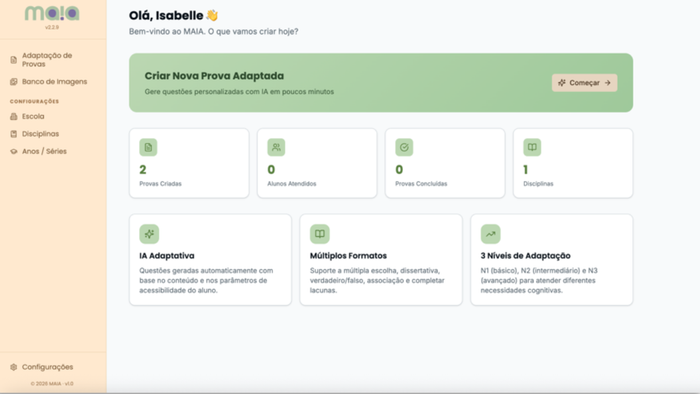Click the 3 Níveis de Adaptação heading
This screenshot has width=700, height=394.
click(525, 256)
